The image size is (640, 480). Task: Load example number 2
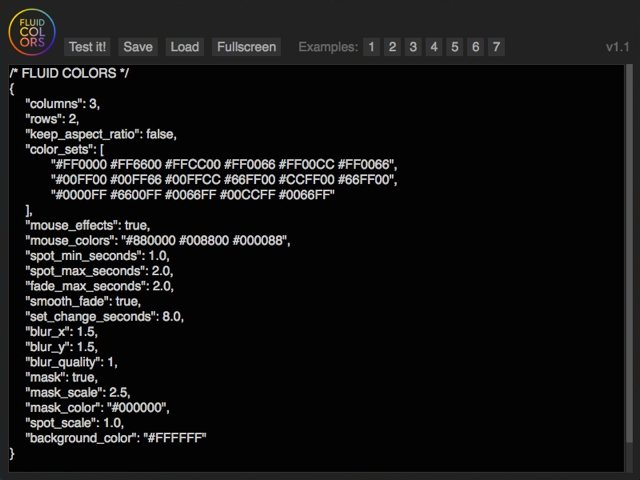392,47
